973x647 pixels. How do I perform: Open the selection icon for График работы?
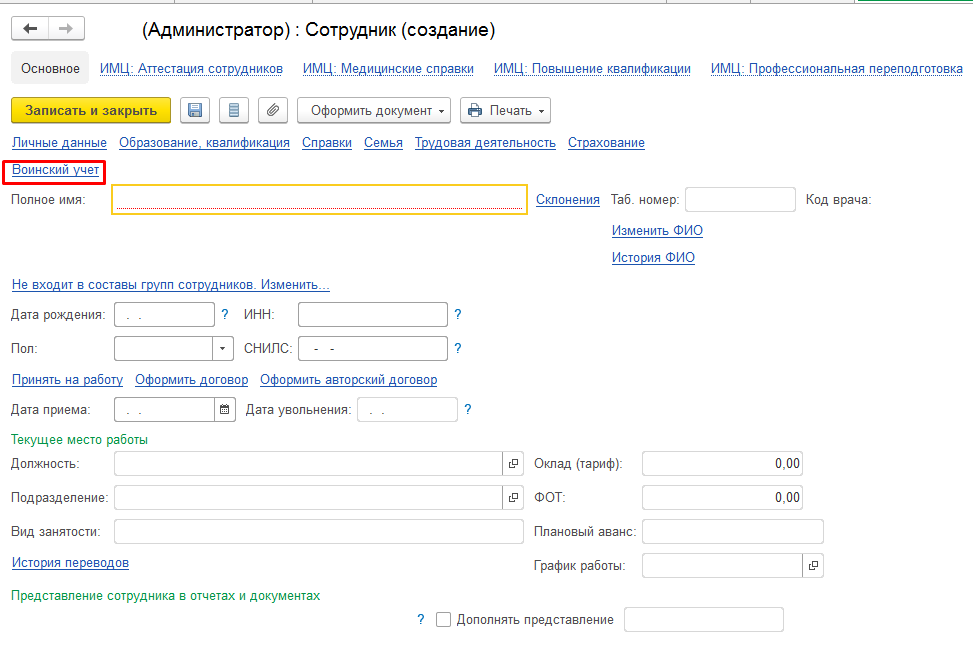813,565
